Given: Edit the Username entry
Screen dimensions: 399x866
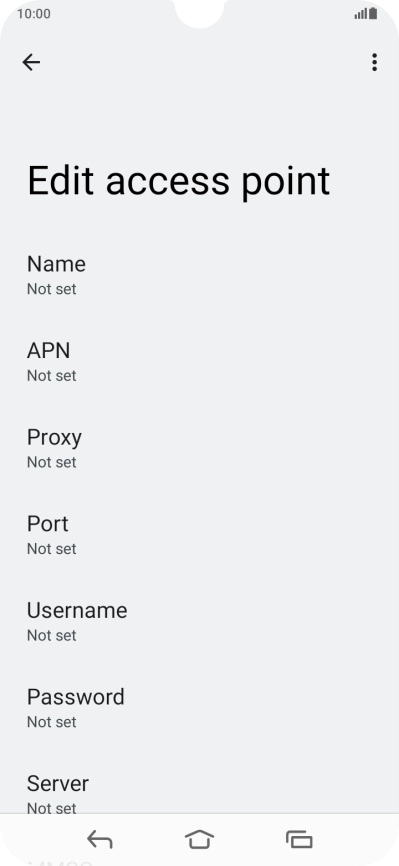Looking at the screenshot, I should click(200, 622).
